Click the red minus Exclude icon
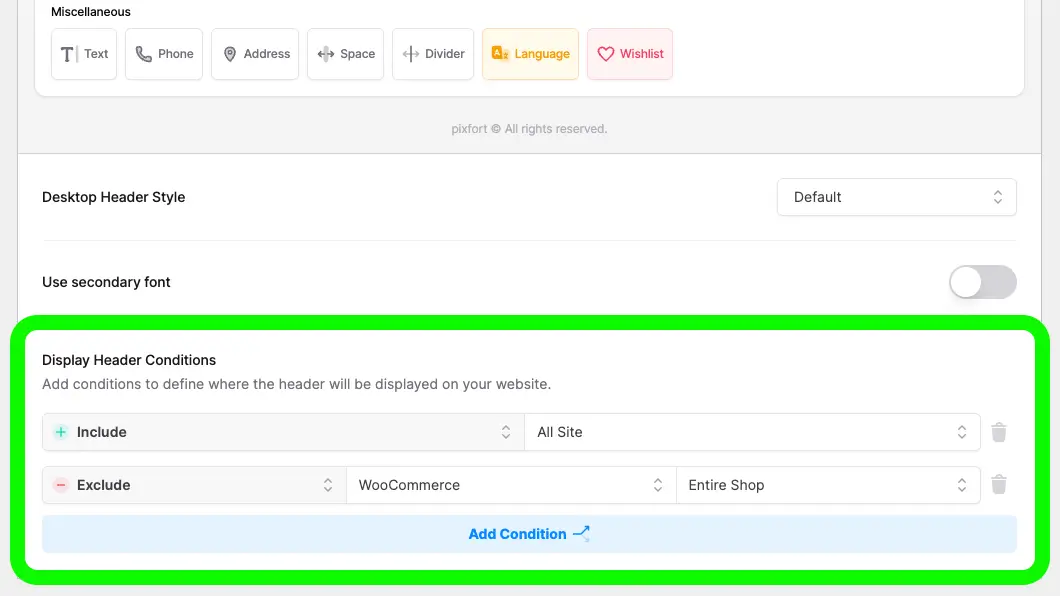 click(x=61, y=485)
